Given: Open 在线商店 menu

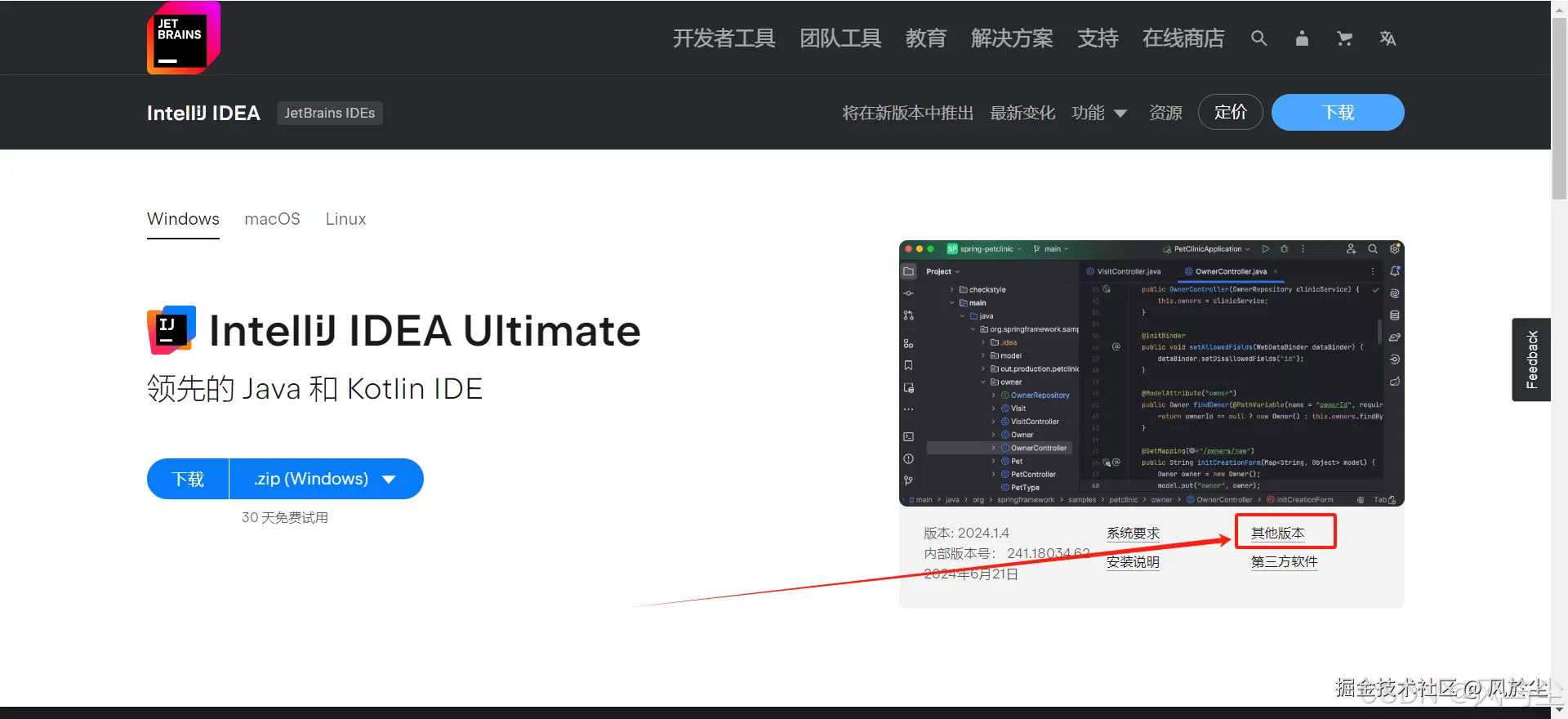Looking at the screenshot, I should [x=1183, y=38].
